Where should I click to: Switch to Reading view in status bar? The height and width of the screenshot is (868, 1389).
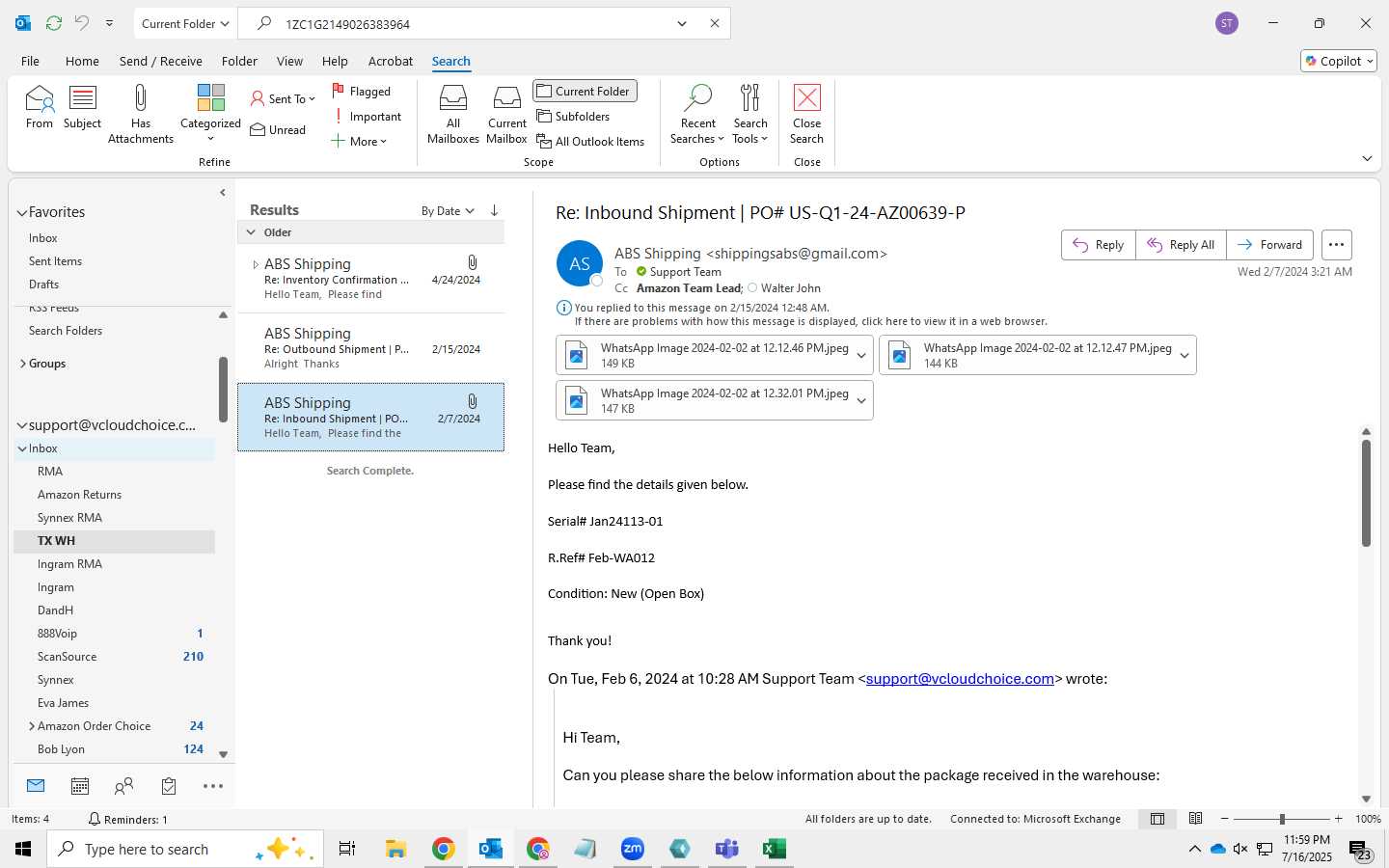click(1196, 819)
